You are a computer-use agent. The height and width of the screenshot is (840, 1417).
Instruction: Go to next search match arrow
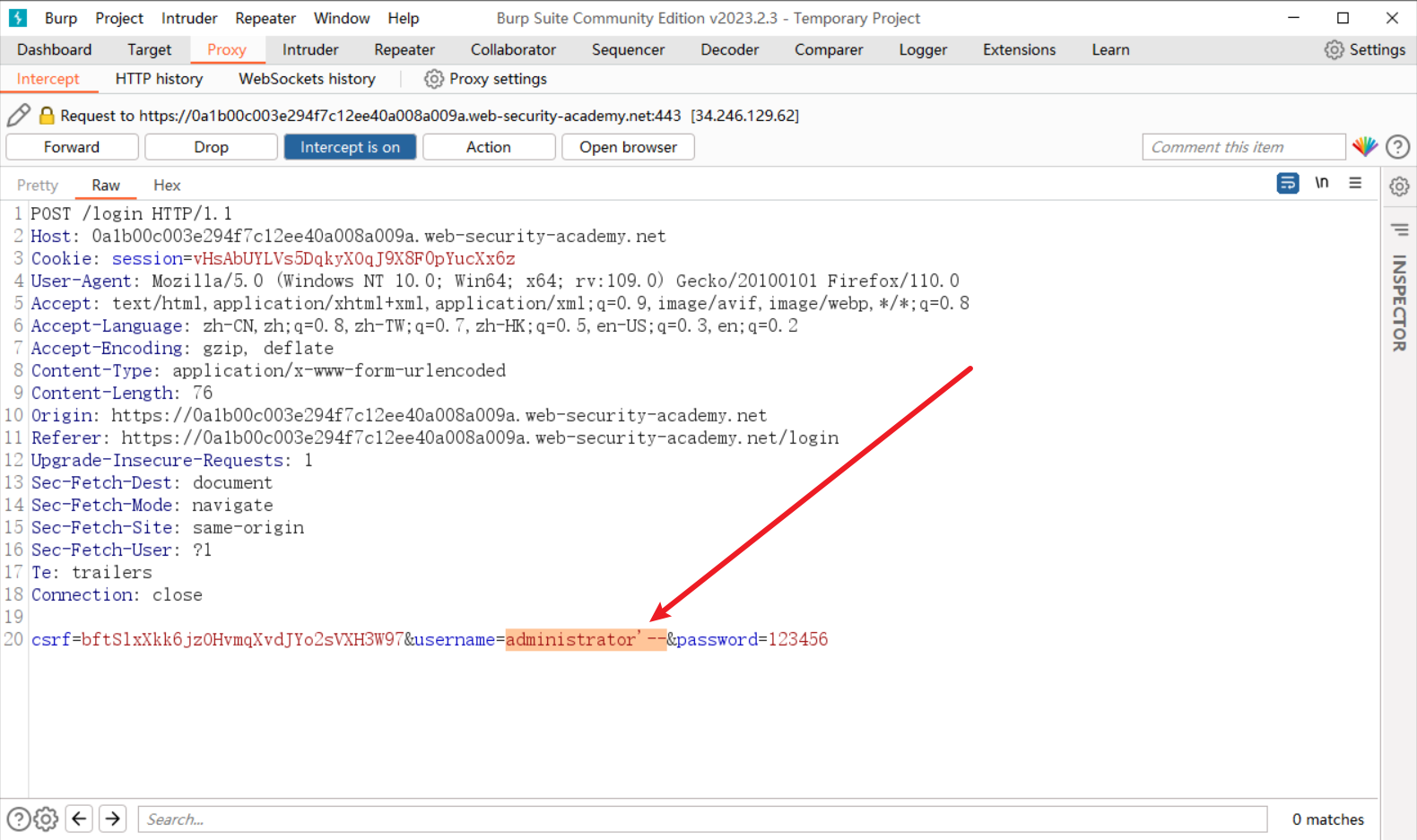pyautogui.click(x=112, y=818)
